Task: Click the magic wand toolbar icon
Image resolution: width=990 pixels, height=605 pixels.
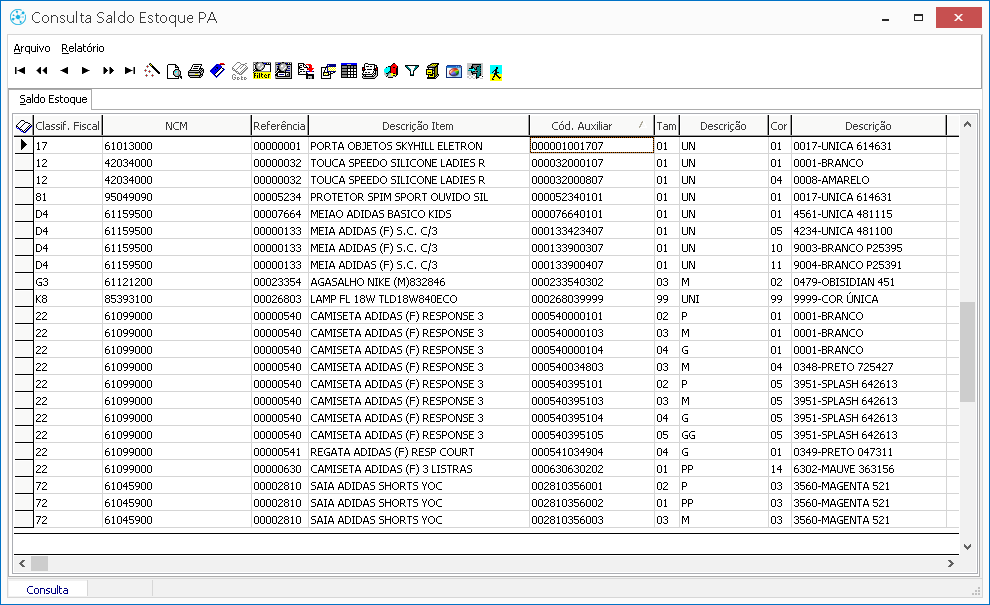Action: coord(152,71)
